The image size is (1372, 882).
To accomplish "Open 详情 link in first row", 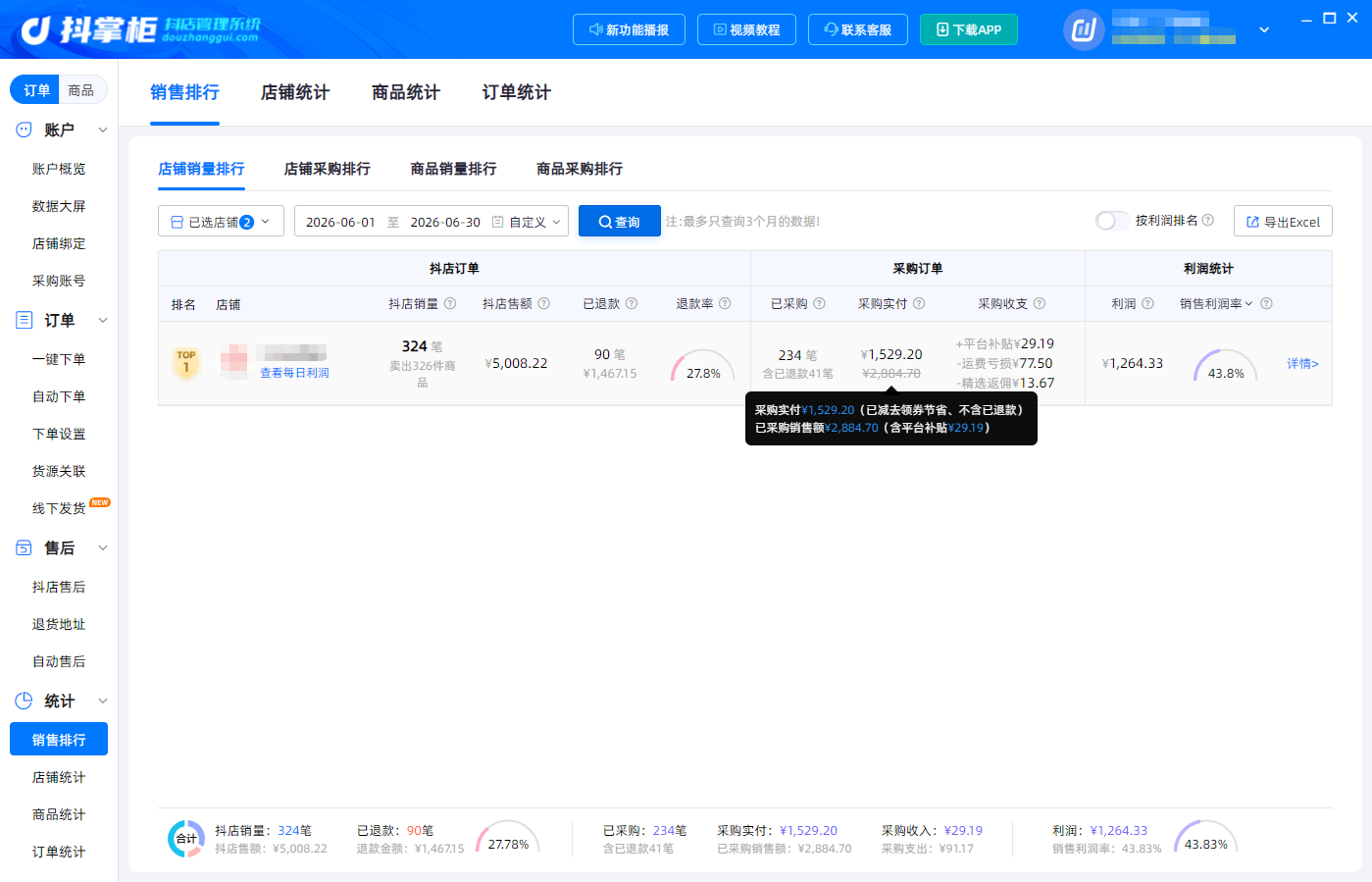I will [1302, 363].
